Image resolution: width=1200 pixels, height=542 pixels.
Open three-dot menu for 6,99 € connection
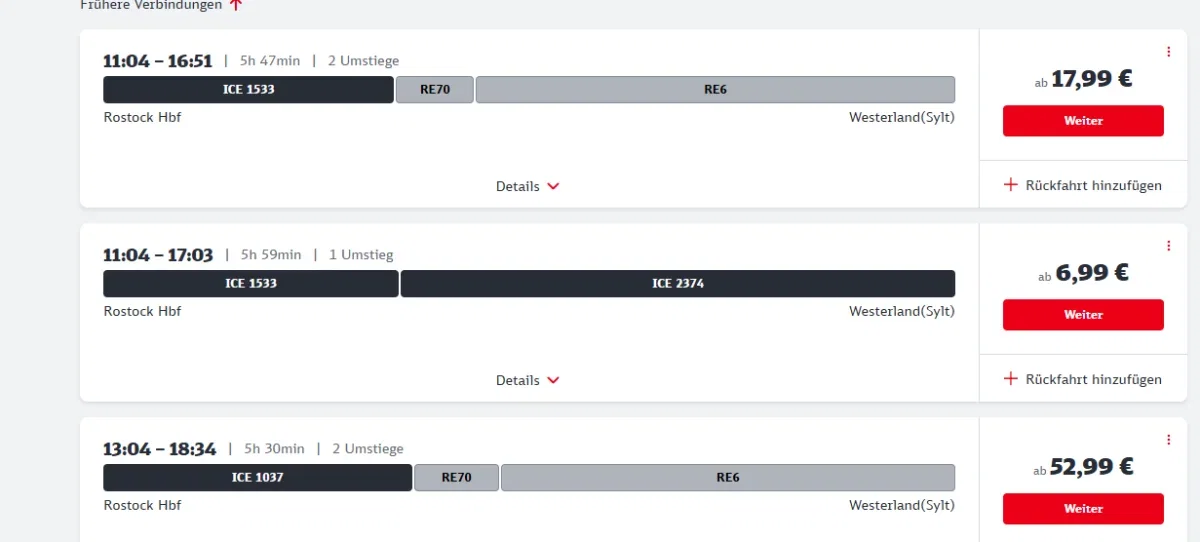click(x=1168, y=246)
